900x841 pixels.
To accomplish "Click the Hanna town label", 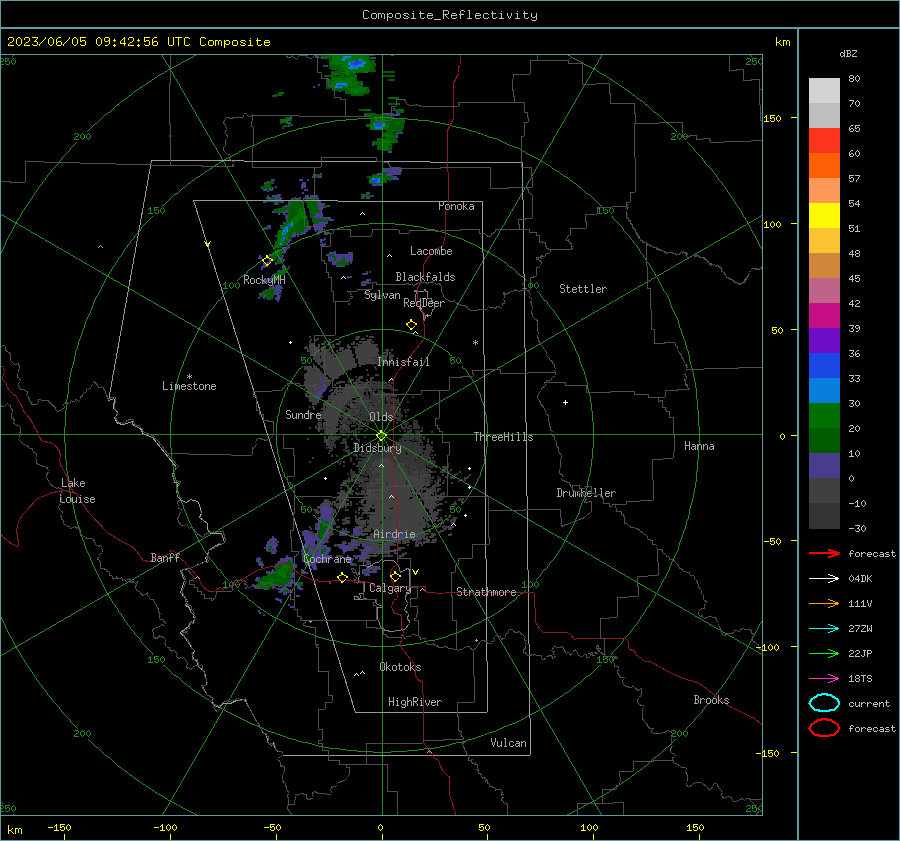I will point(699,446).
